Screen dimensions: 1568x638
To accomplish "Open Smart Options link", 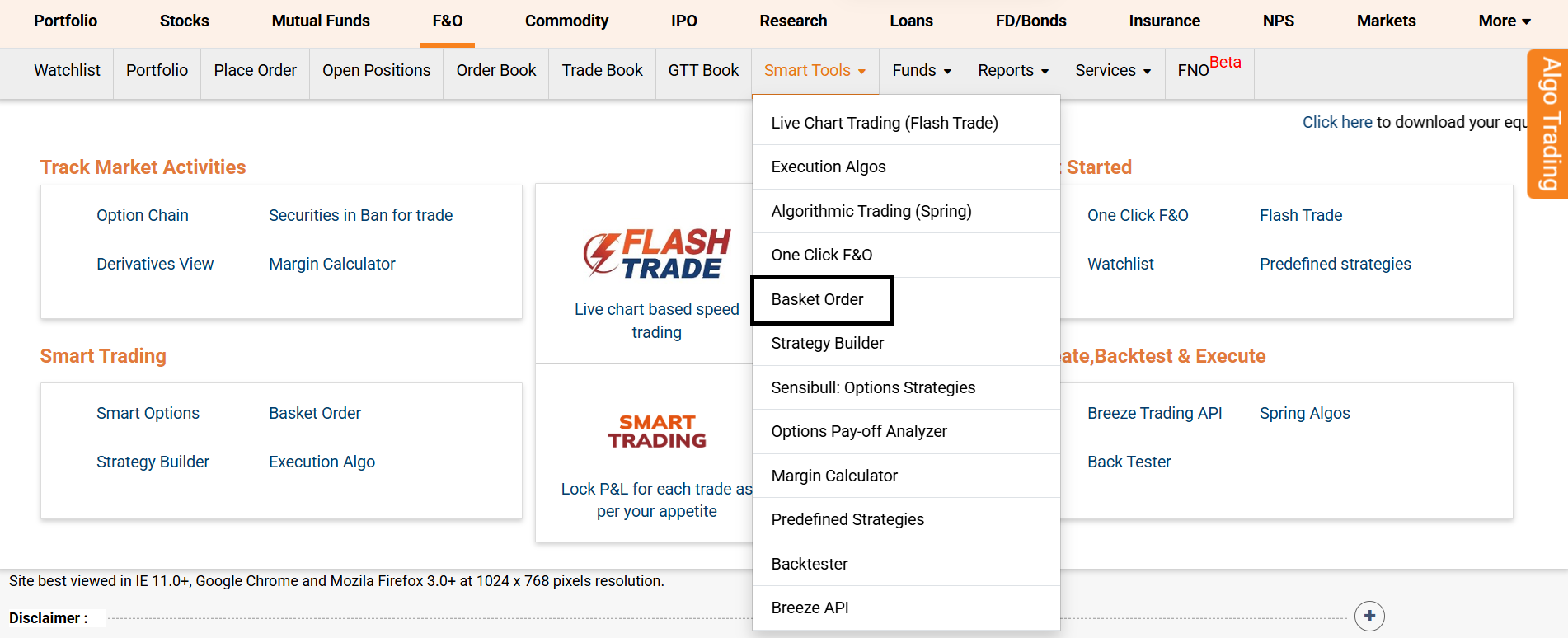I will [x=148, y=413].
